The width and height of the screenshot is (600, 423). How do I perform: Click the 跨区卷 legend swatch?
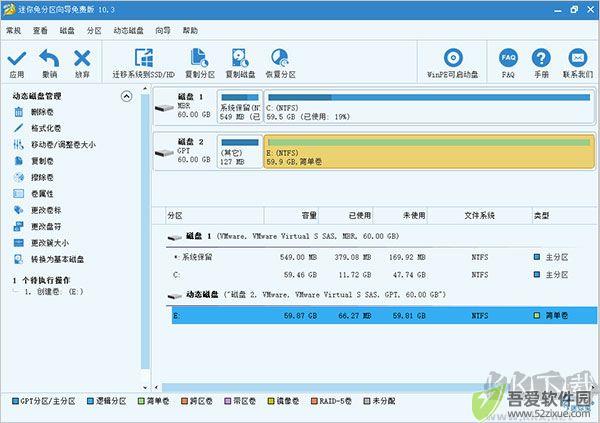point(184,401)
